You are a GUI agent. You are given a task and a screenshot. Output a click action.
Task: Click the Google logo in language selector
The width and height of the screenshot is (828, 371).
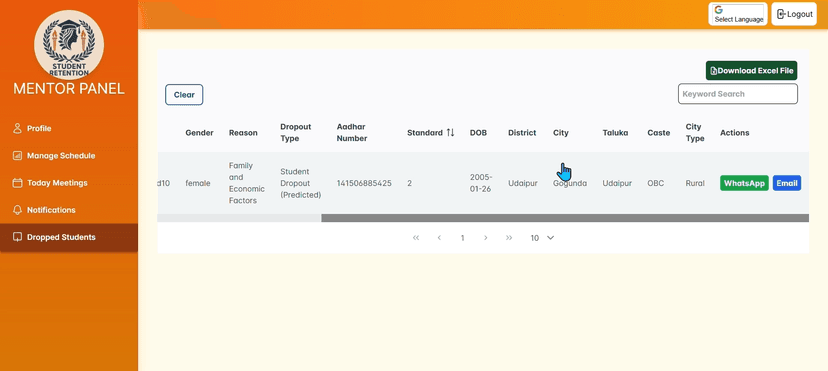point(718,9)
